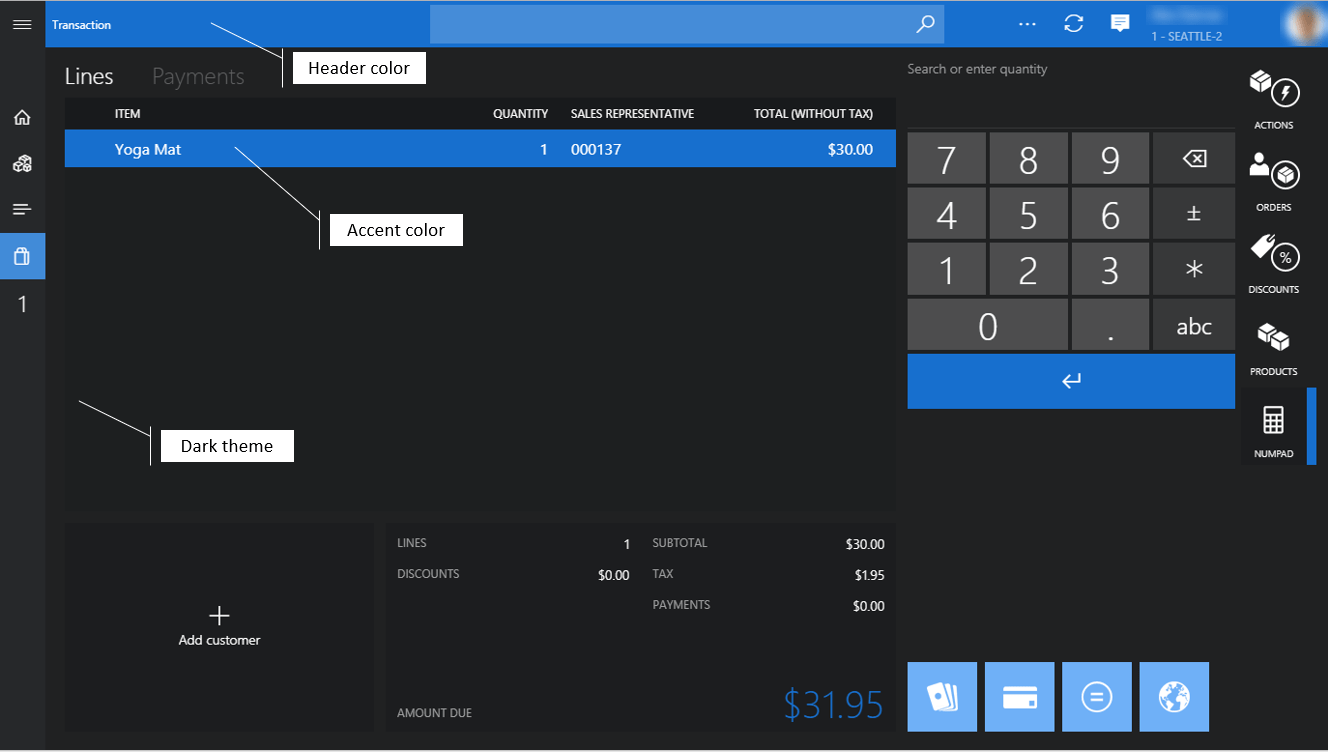Go to Home from the left sidebar
Screen dimensions: 1328x752
(x=22, y=117)
